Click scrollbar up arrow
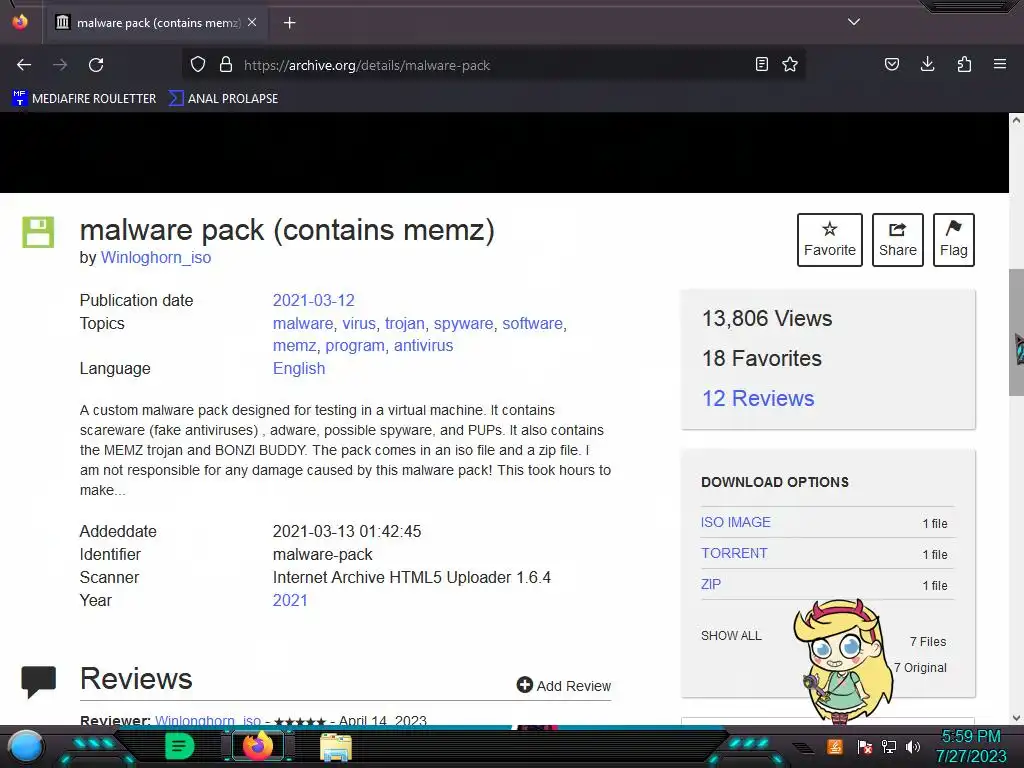1024x768 pixels. click(1016, 120)
